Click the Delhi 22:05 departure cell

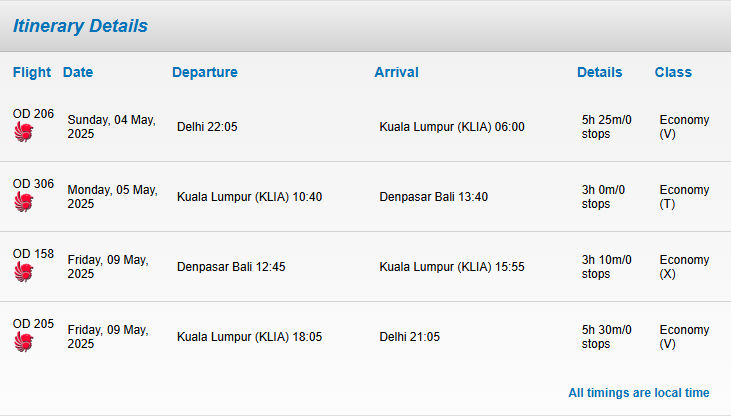207,127
